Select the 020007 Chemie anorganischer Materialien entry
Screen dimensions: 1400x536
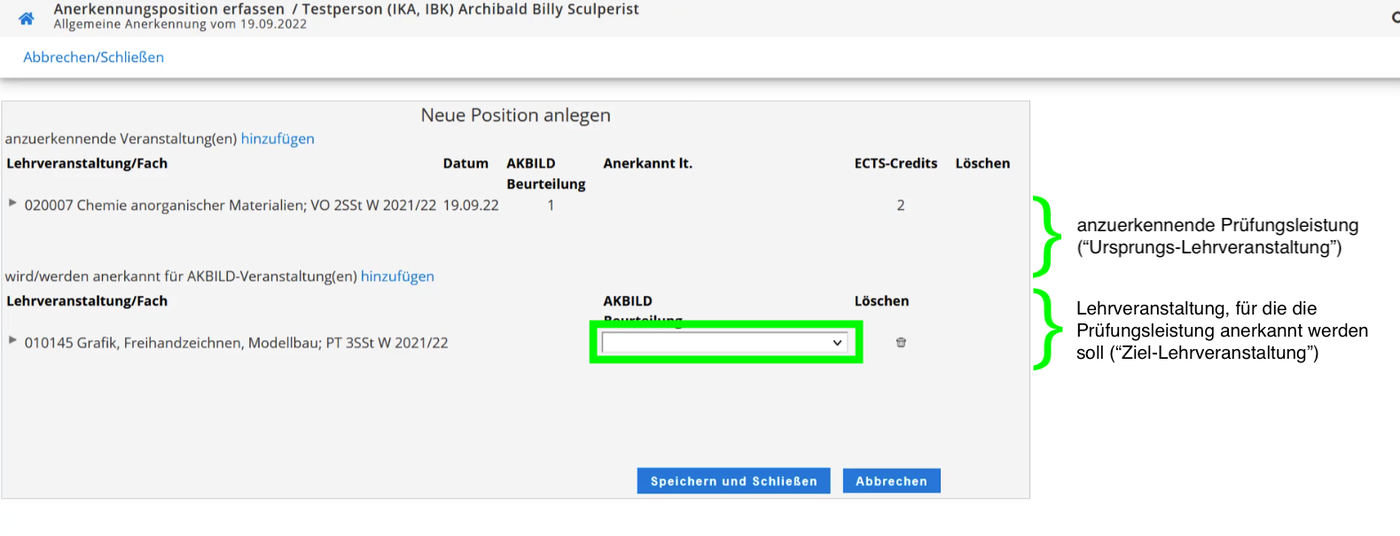(x=231, y=205)
